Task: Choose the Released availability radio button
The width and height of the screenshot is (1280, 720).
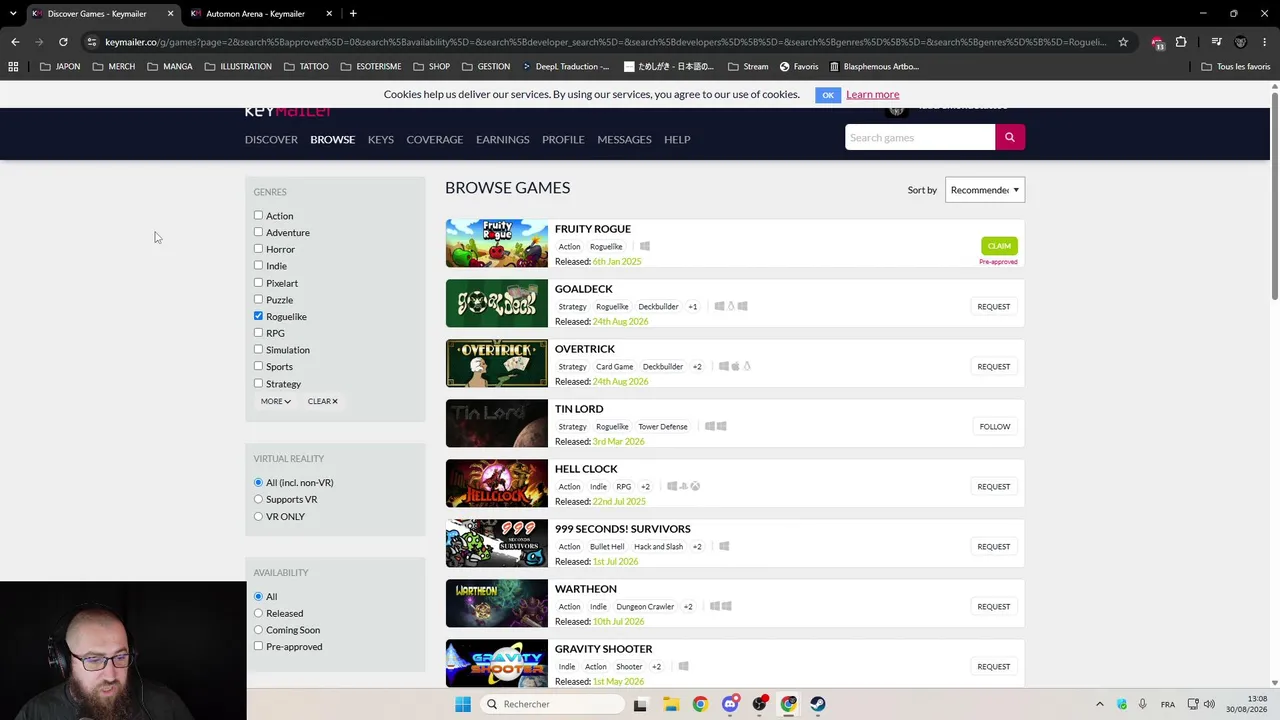Action: 258,613
